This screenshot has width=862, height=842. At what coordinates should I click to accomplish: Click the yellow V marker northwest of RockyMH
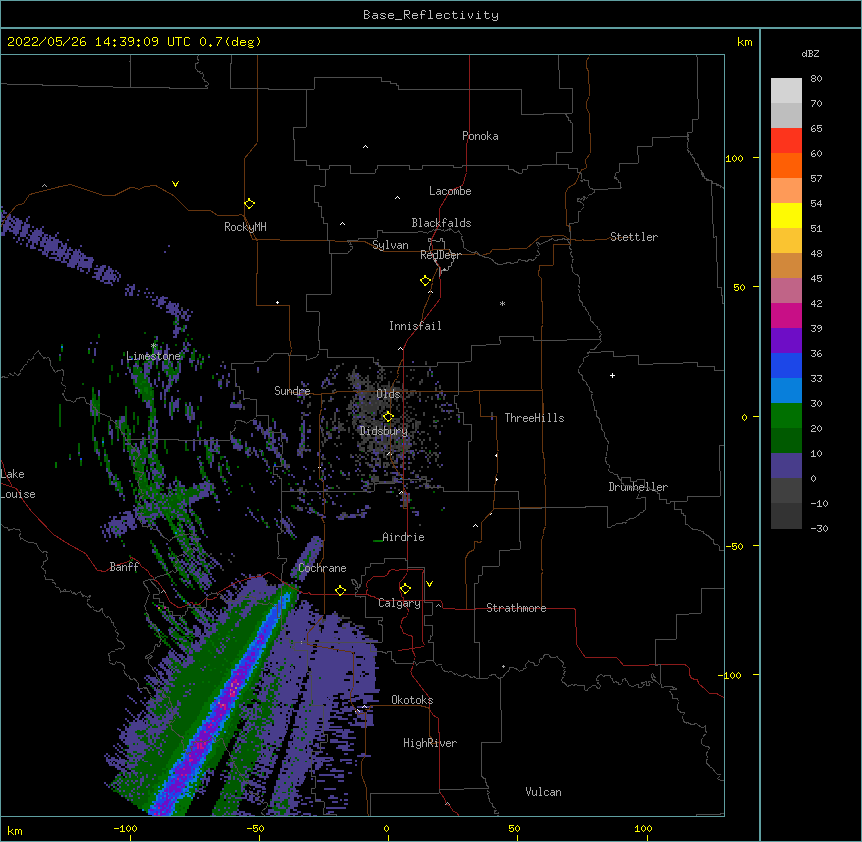click(x=175, y=184)
